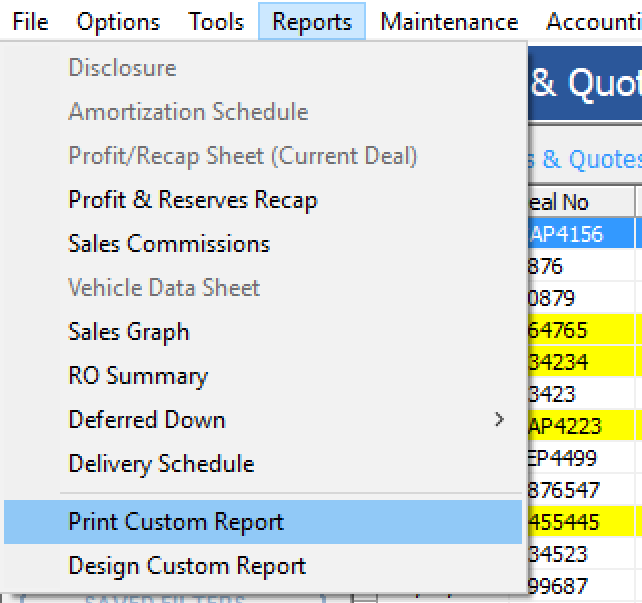The width and height of the screenshot is (642, 603).
Task: Open the Delivery Schedule report
Action: coord(263,463)
